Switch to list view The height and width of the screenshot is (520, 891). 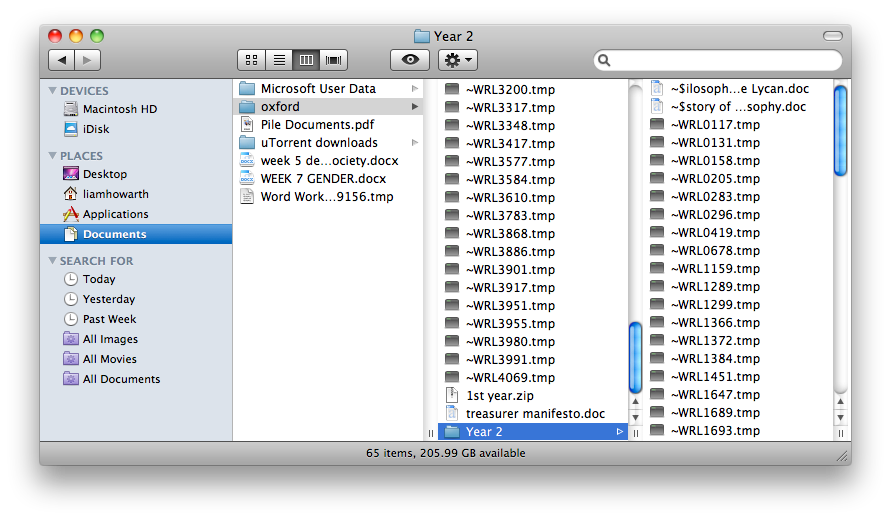(279, 60)
